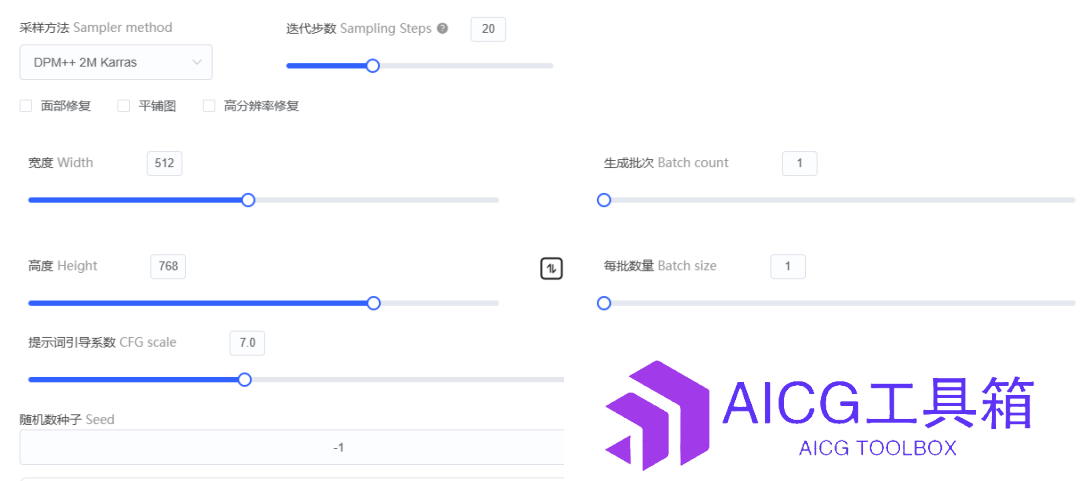This screenshot has height=481, width=1080.
Task: Enable the 面部修复 checkbox
Action: (x=25, y=106)
